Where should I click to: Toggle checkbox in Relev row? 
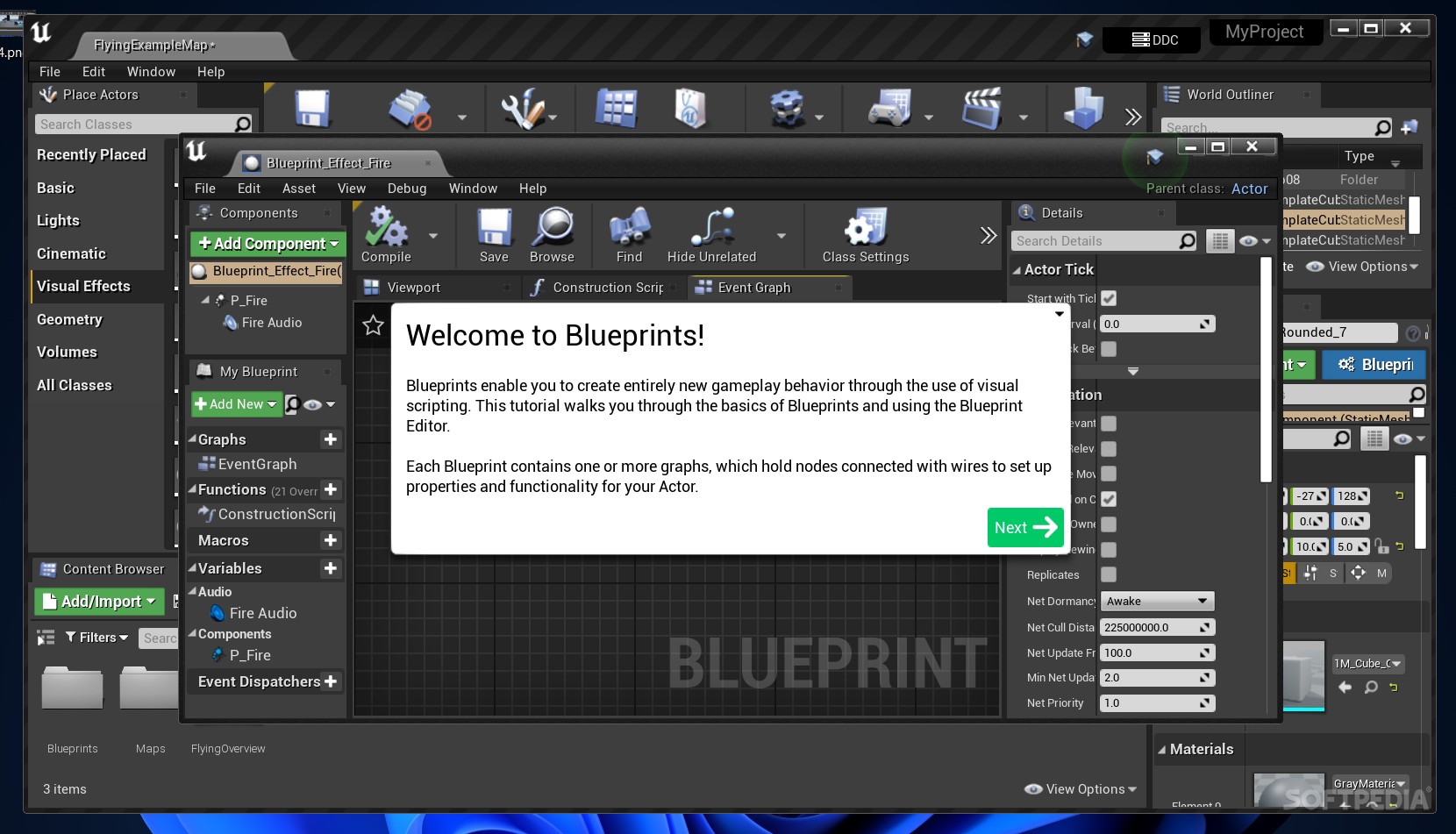point(1109,449)
